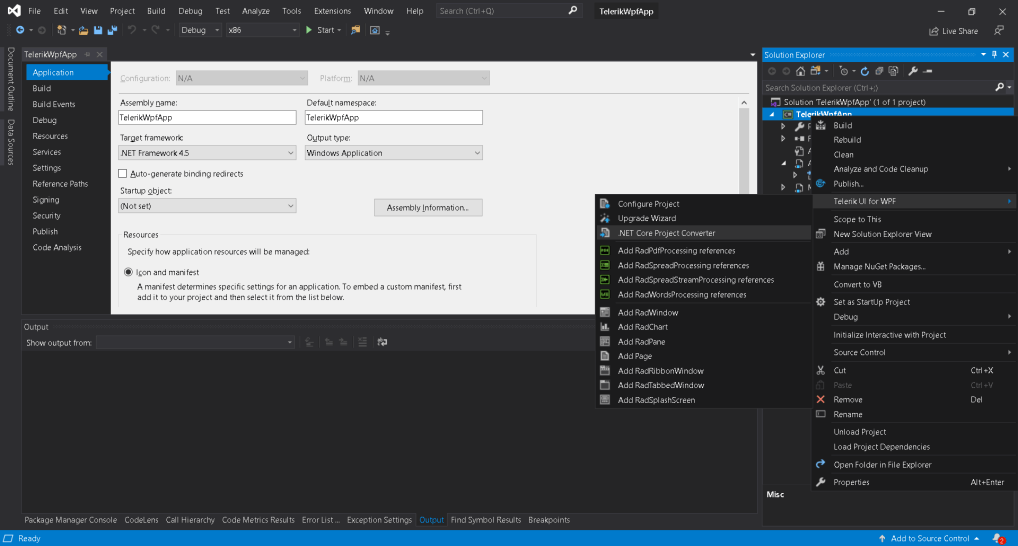1018x546 pixels.
Task: Open the x86 solution platform dropdown
Action: [x=262, y=30]
